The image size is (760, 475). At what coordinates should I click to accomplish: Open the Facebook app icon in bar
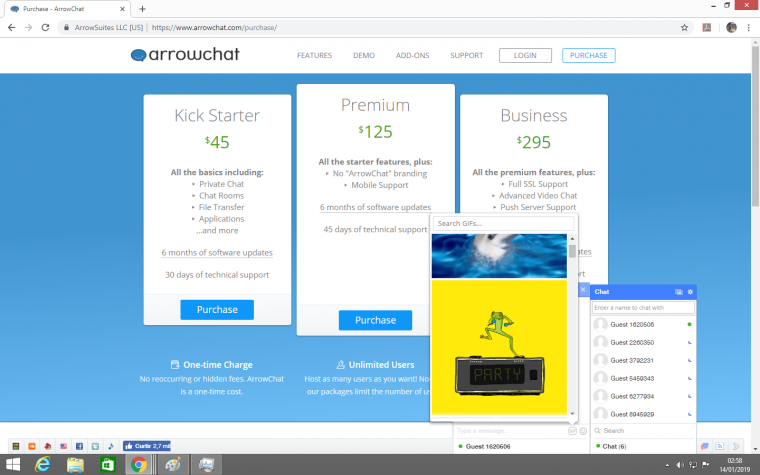pos(79,446)
